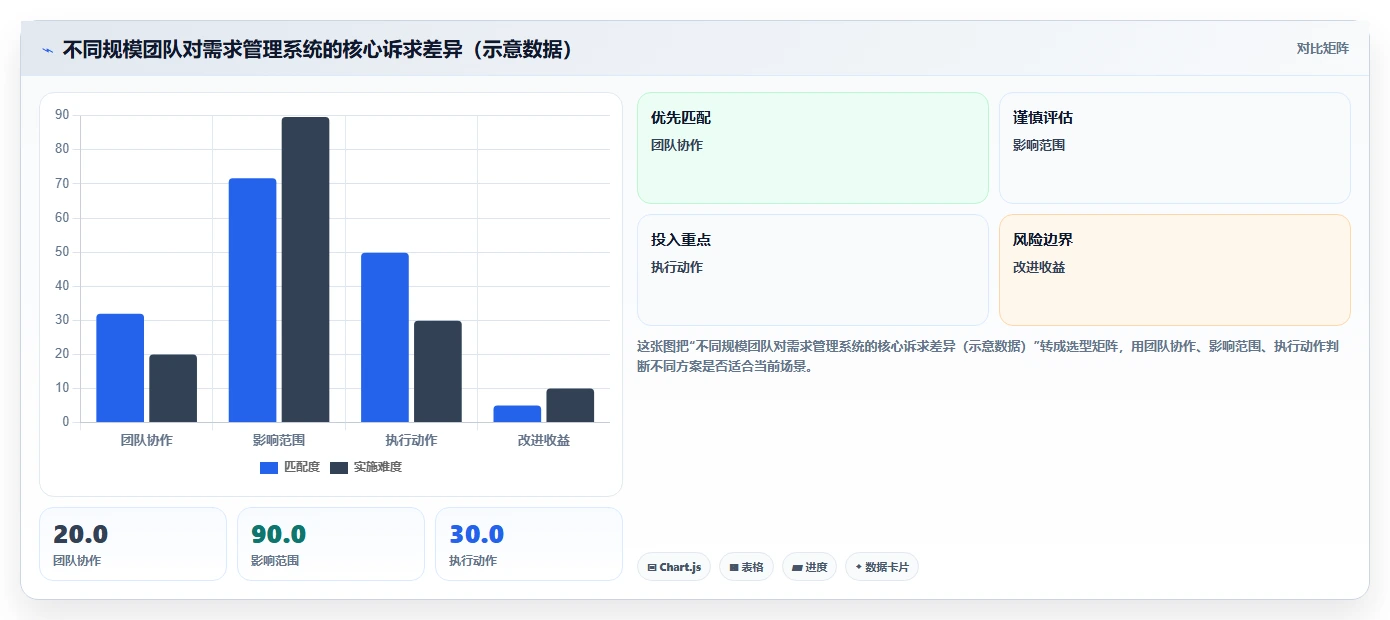Click the icon inside the Chart.js tag
Screen dimensions: 1390x620
coord(652,568)
